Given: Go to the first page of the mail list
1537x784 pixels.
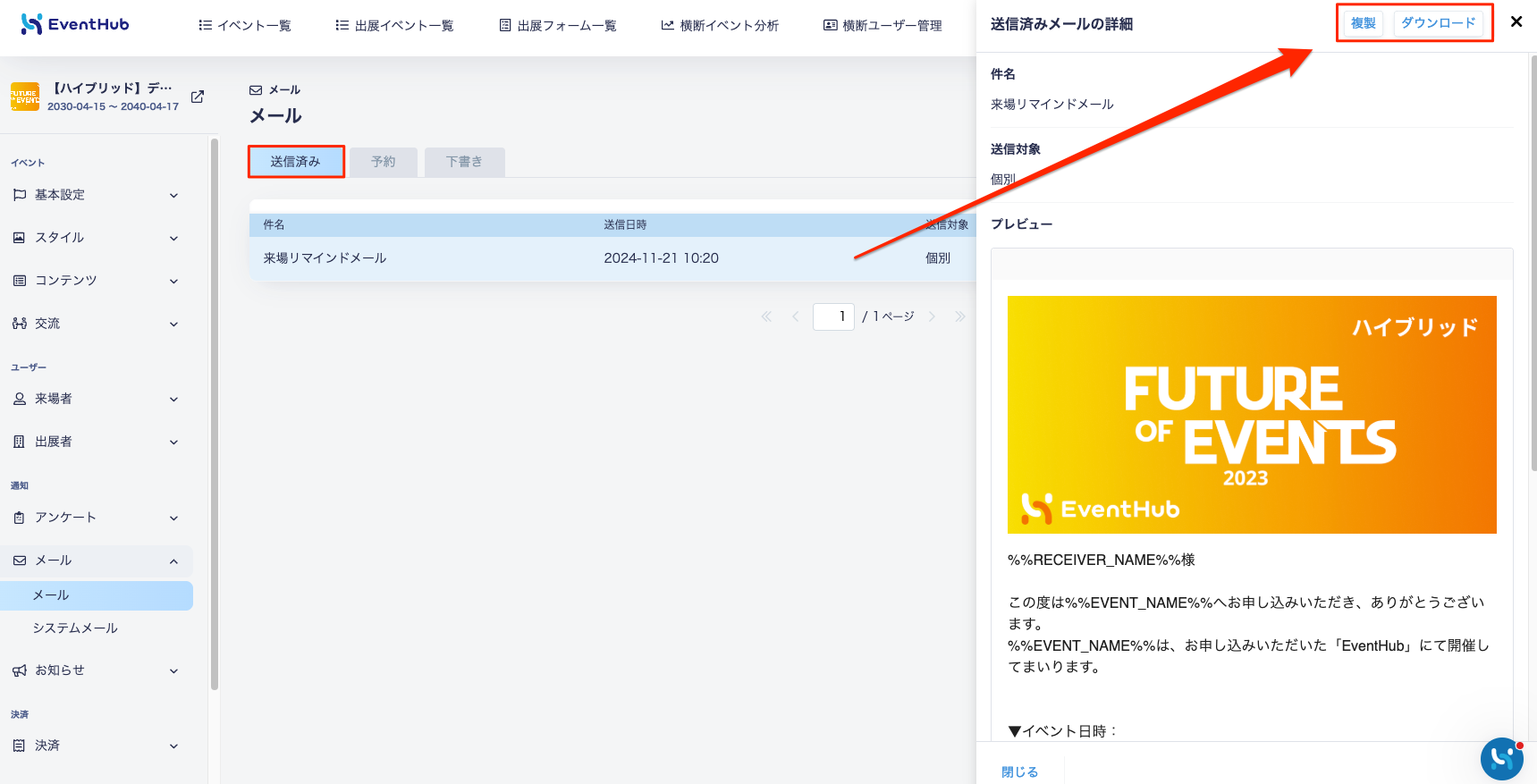Looking at the screenshot, I should coord(766,316).
